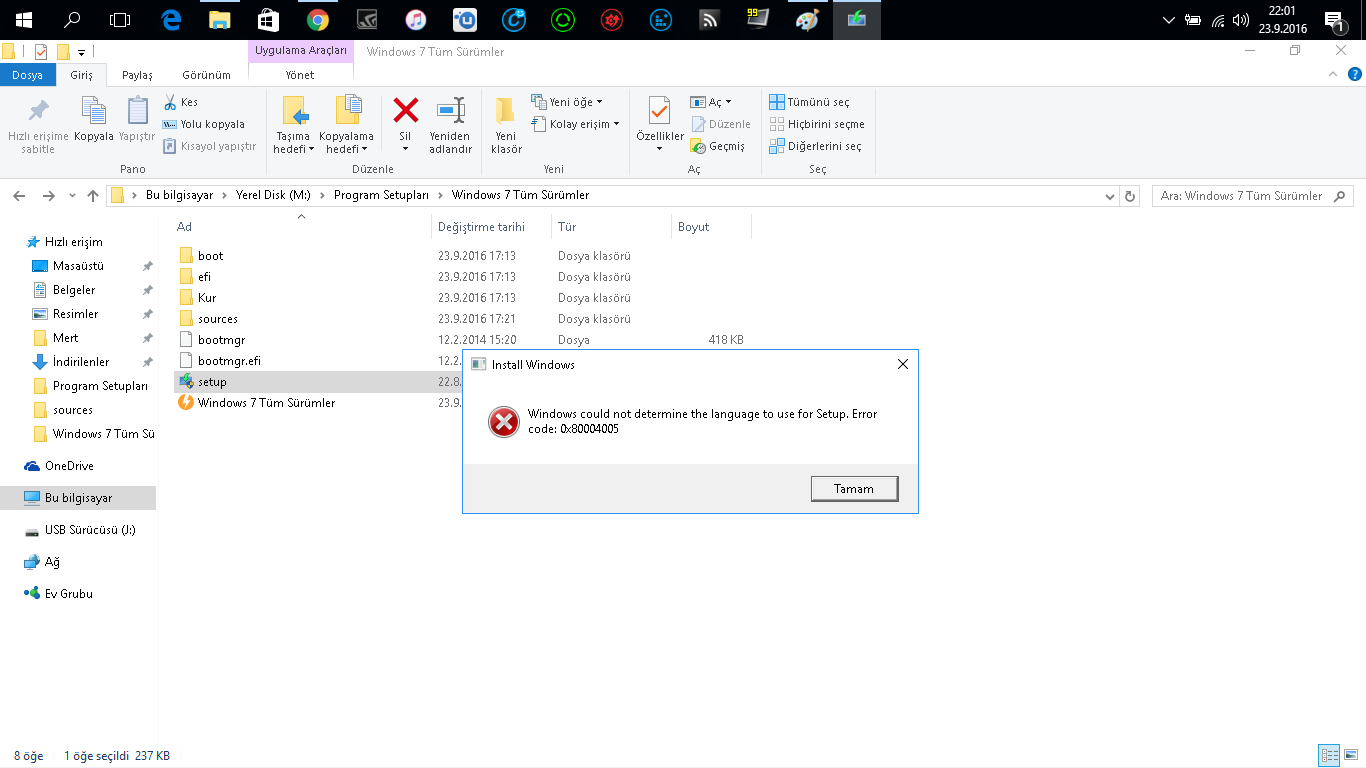Click Kısayol yapıştır option

pos(210,146)
